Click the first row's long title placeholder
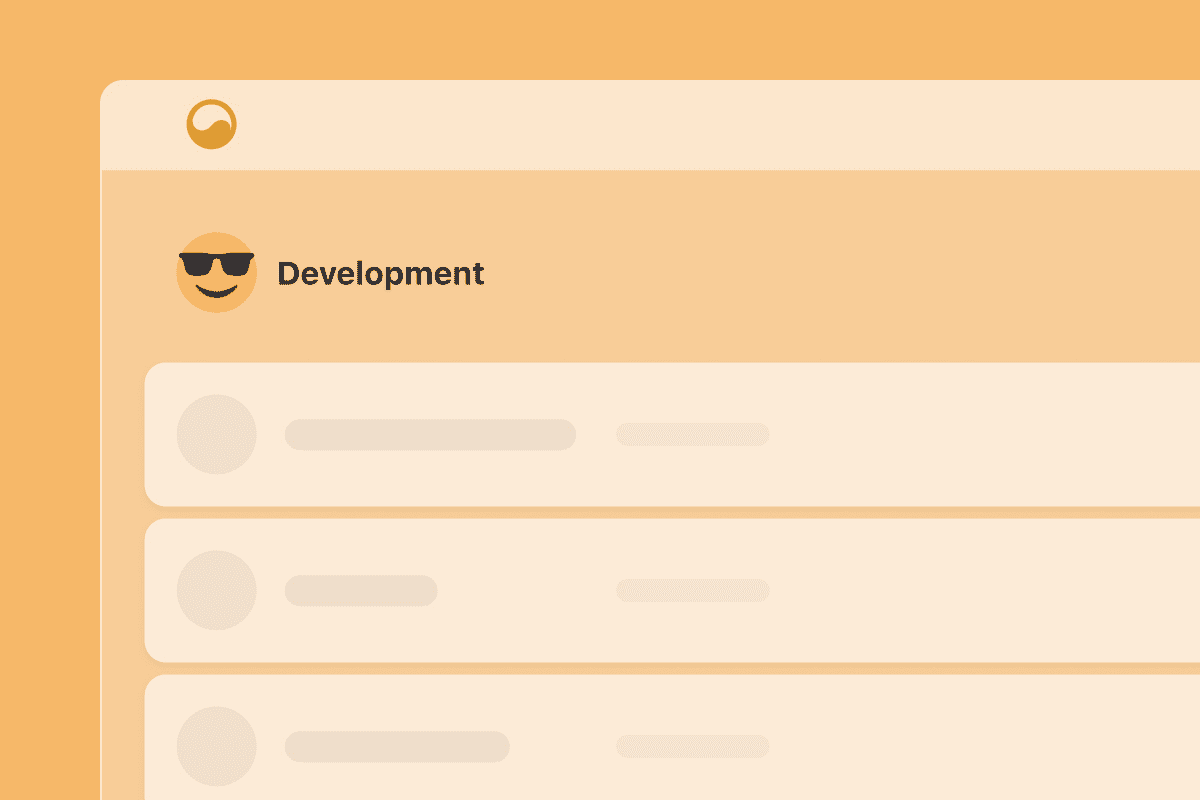Screen dimensions: 1200x800 [x=430, y=435]
